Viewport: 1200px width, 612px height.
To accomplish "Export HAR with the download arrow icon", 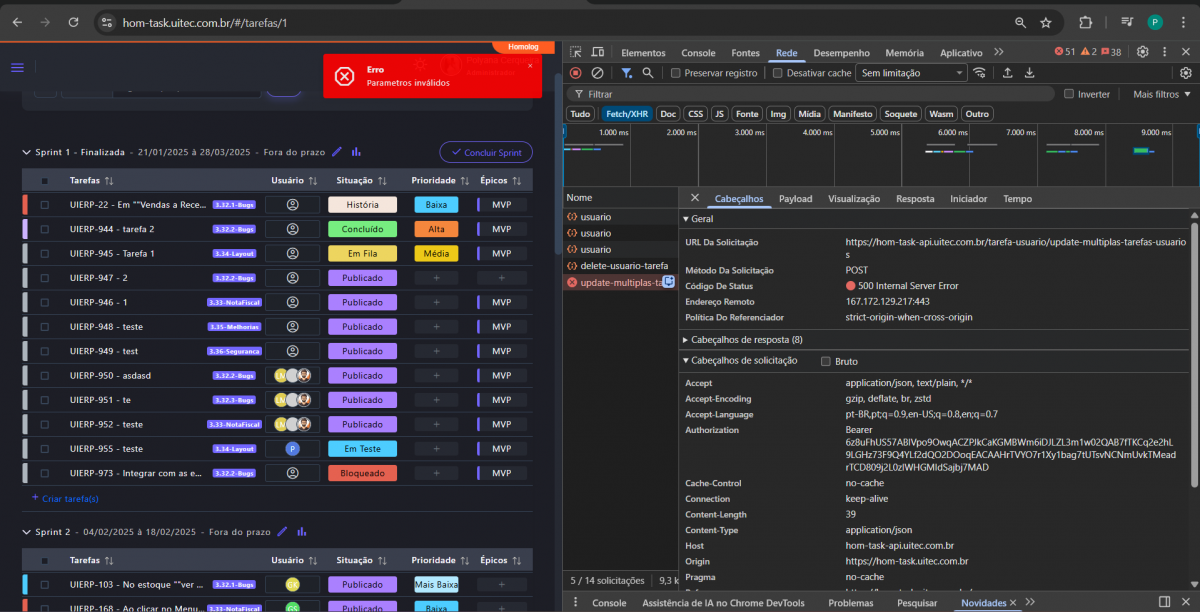I will tap(1029, 73).
